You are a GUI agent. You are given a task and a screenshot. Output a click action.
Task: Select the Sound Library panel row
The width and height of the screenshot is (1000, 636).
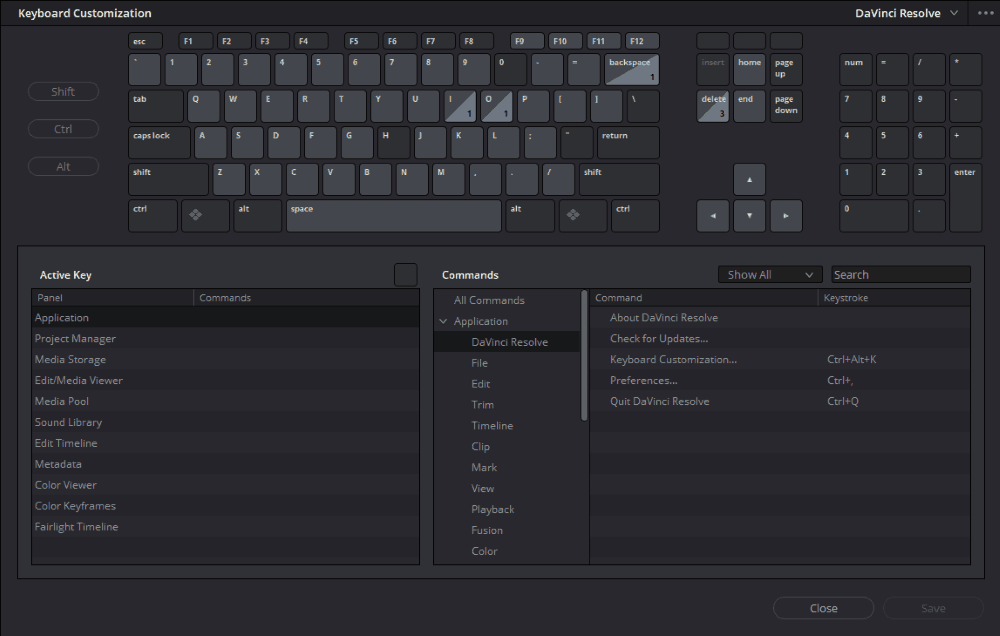[x=226, y=422]
